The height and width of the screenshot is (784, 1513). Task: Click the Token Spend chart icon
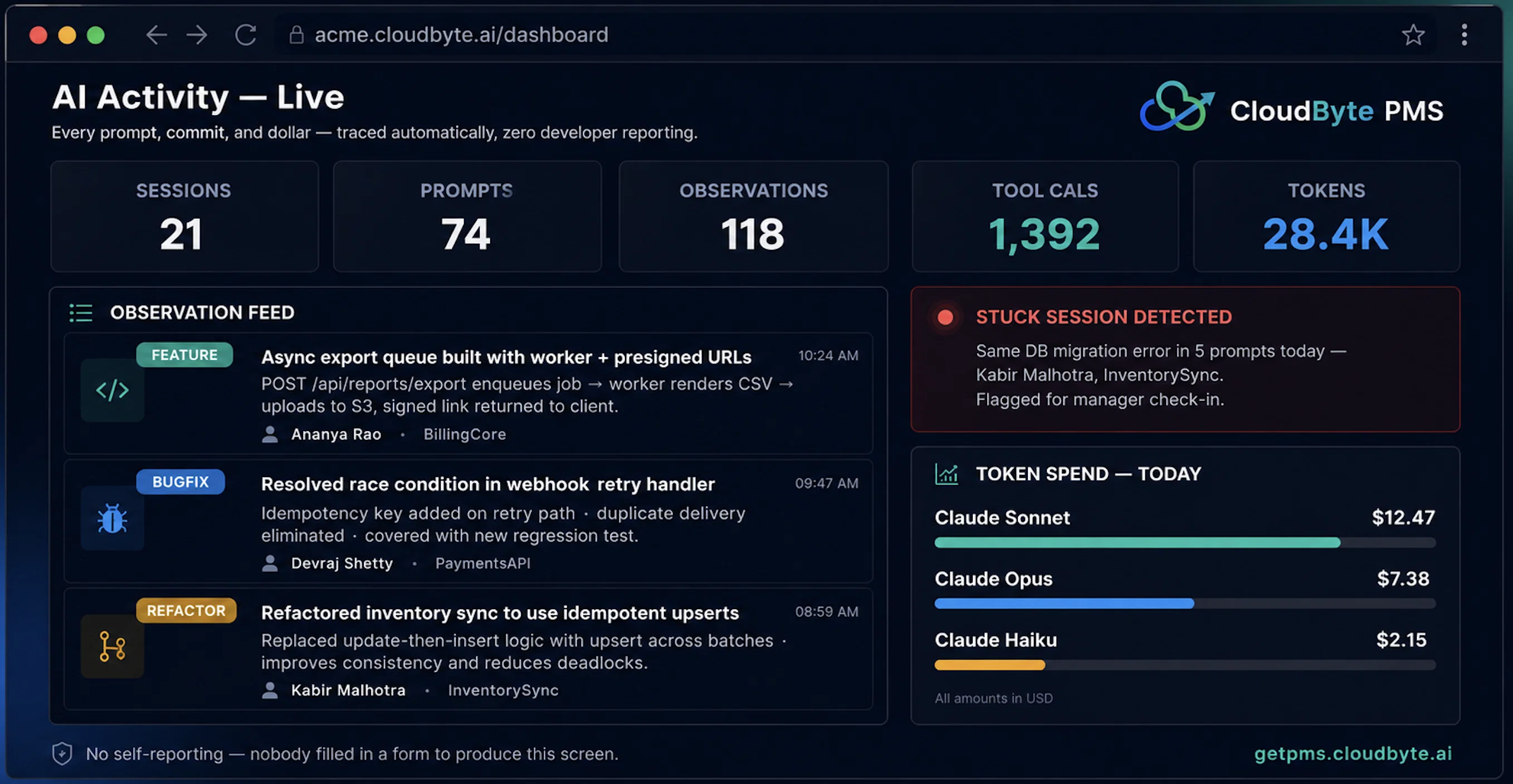[946, 474]
